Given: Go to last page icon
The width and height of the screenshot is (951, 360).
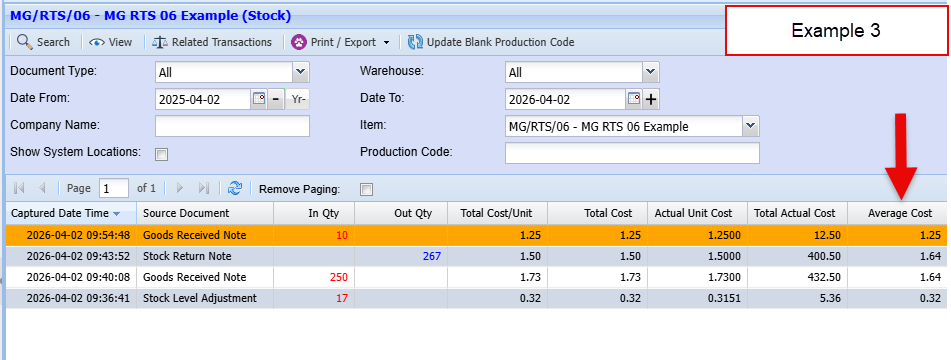Looking at the screenshot, I should pyautogui.click(x=203, y=188).
